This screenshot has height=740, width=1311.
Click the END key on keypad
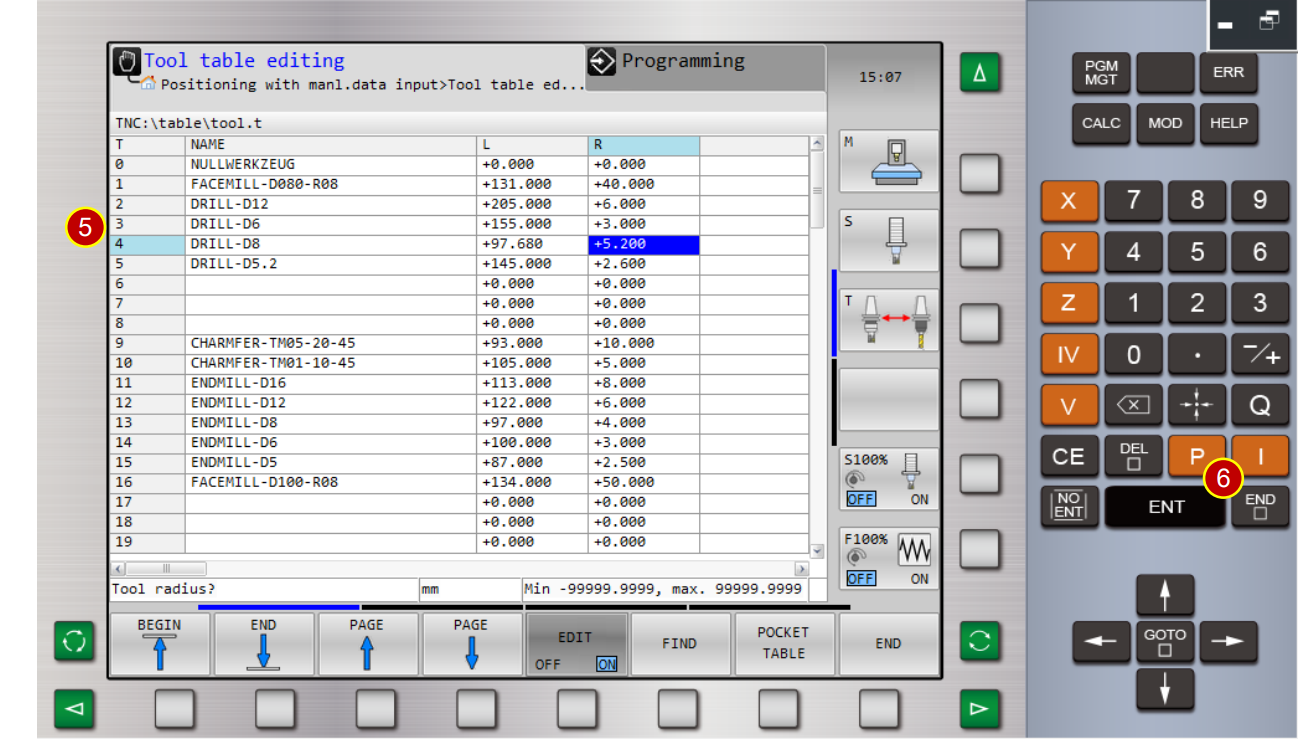(x=1260, y=506)
